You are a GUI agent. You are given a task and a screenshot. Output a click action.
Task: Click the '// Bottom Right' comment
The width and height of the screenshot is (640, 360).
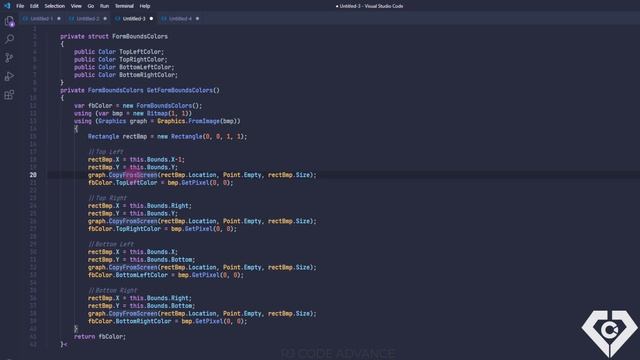[x=112, y=291]
